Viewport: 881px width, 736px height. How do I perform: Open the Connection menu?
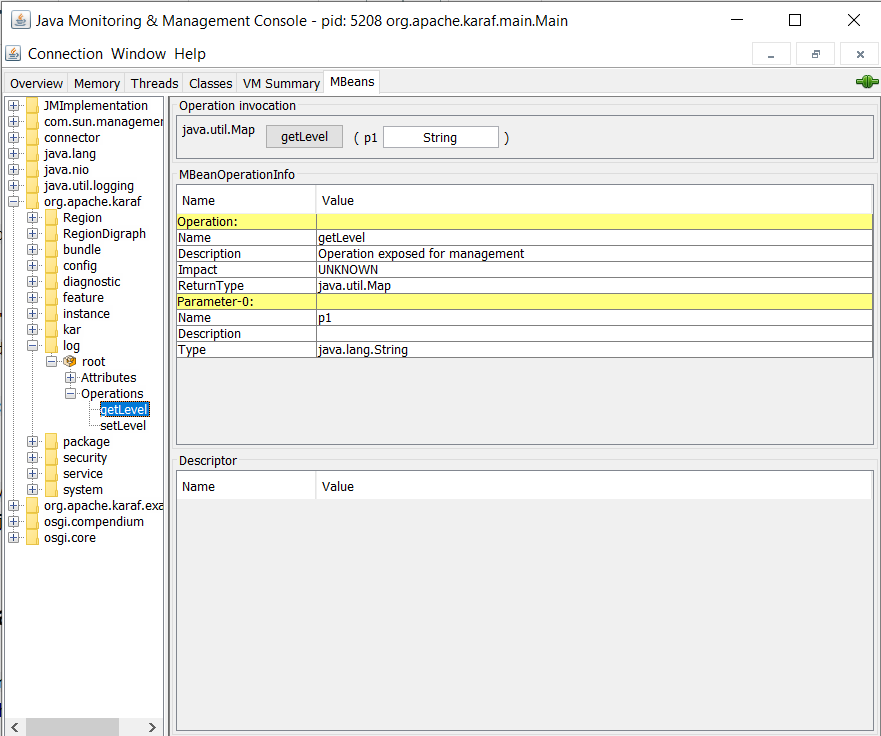[65, 54]
